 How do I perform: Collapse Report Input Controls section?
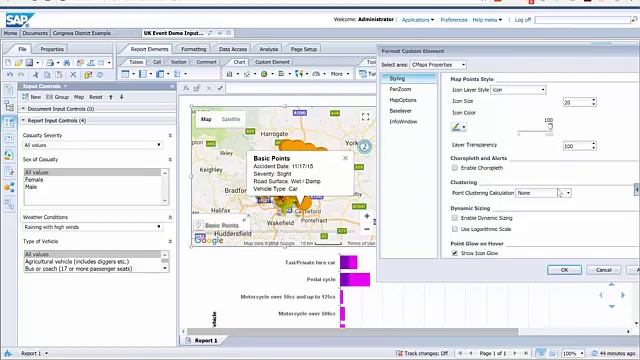click(23, 120)
